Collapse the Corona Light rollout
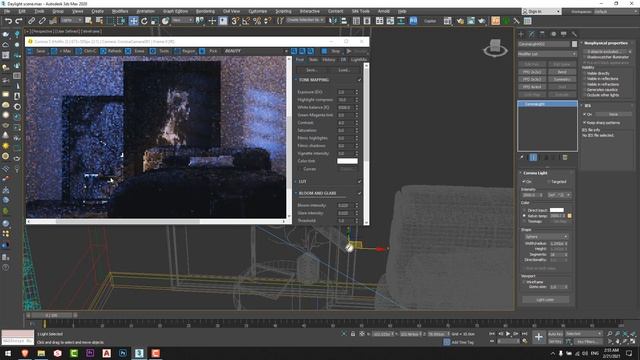Screen dimensions: 640x360 point(520,173)
